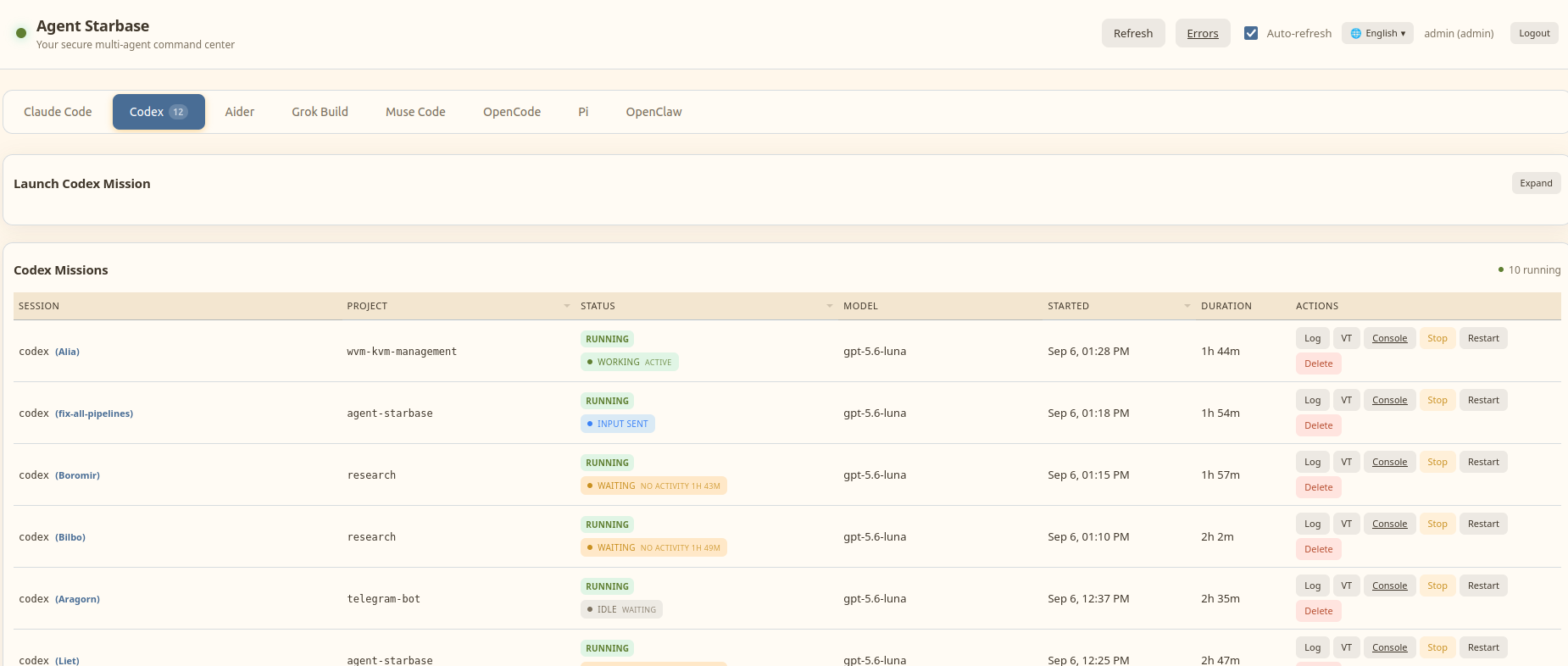Switch to the Claude Code tab
1568x666 pixels.
click(x=58, y=112)
